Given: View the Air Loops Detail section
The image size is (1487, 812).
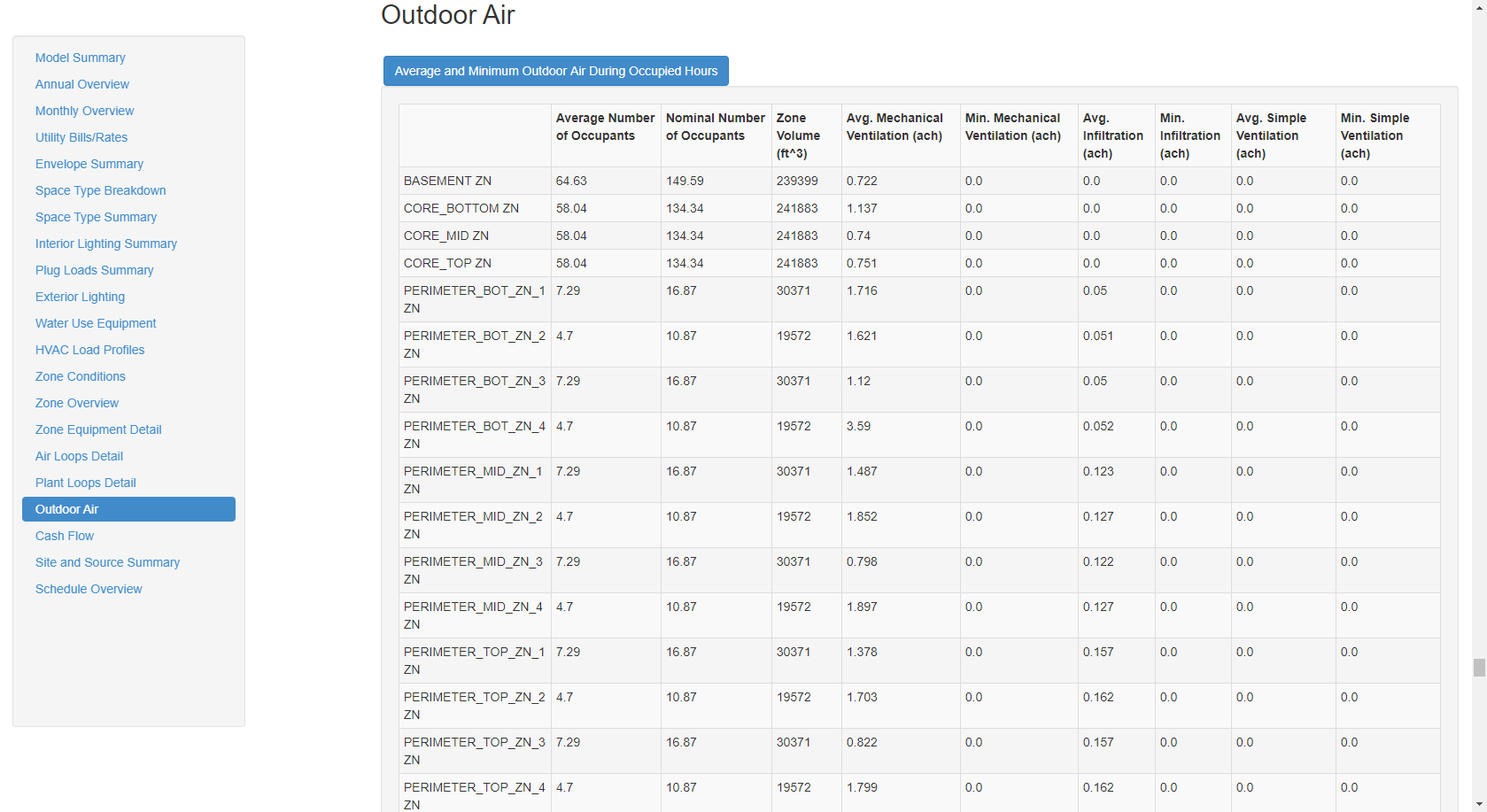Looking at the screenshot, I should click(78, 456).
